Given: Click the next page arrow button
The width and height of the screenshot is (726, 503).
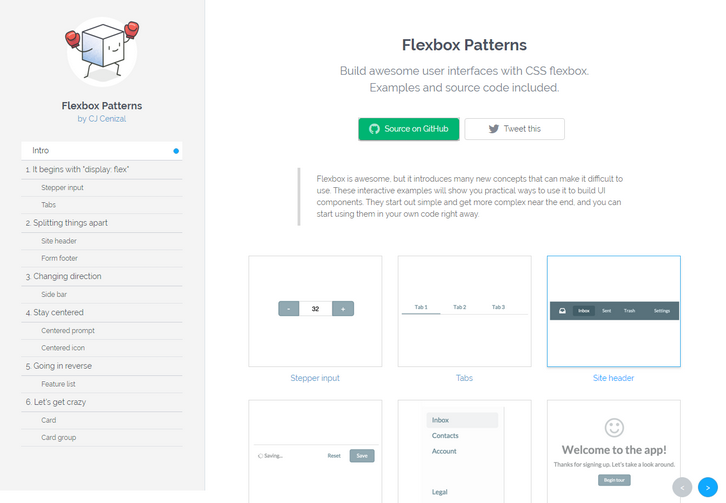Looking at the screenshot, I should tap(708, 487).
